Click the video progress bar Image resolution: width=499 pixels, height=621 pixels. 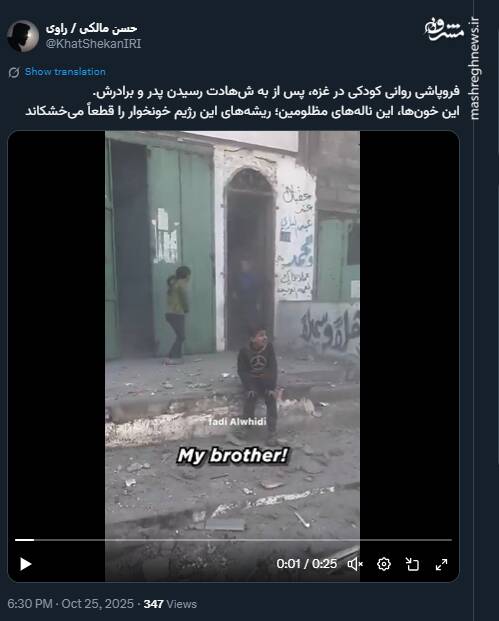point(233,540)
